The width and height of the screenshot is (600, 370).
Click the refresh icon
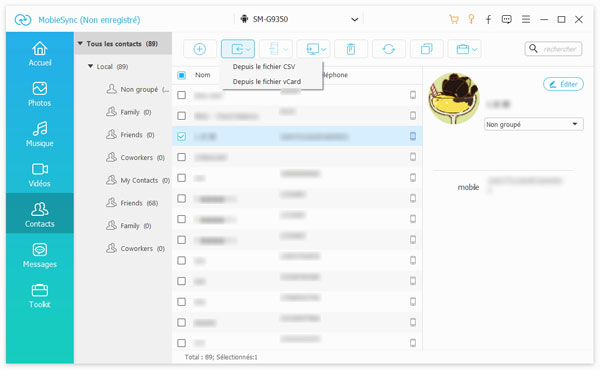[x=388, y=49]
